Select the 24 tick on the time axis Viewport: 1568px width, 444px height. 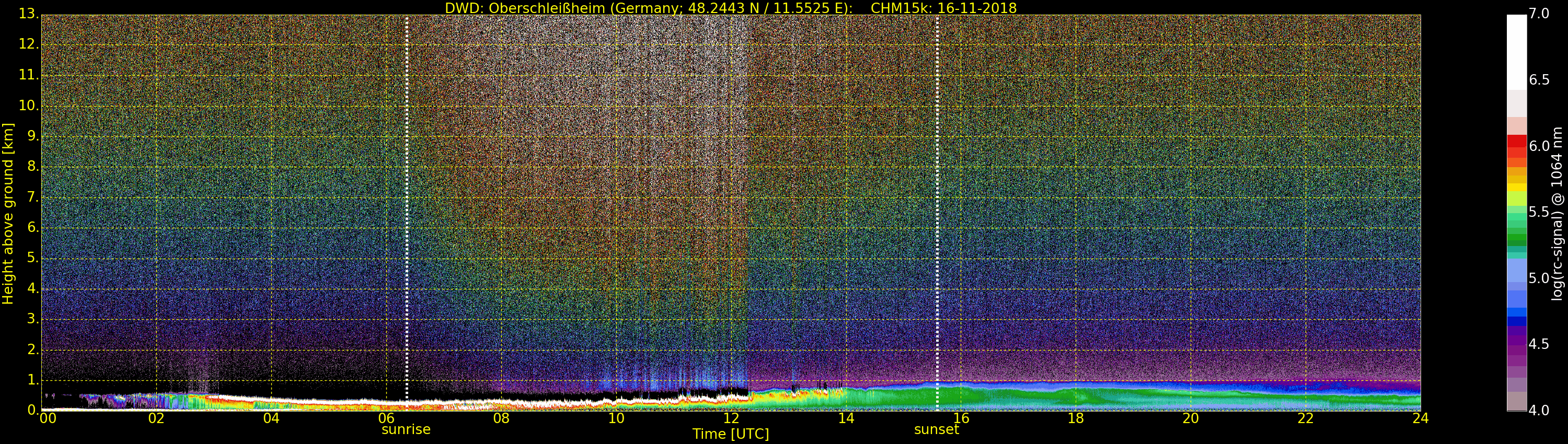(x=1420, y=418)
